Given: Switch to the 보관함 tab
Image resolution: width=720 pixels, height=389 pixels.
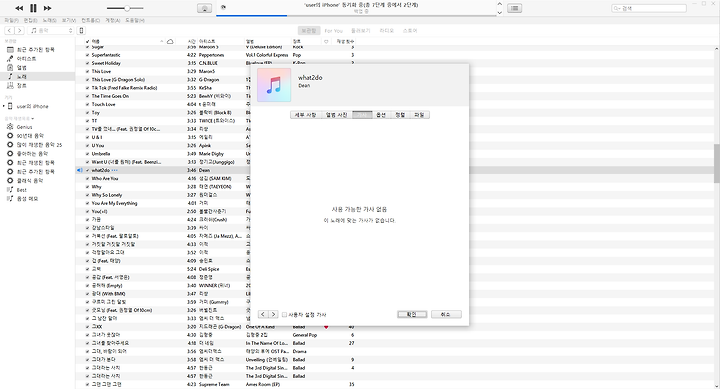Looking at the screenshot, I should (308, 31).
